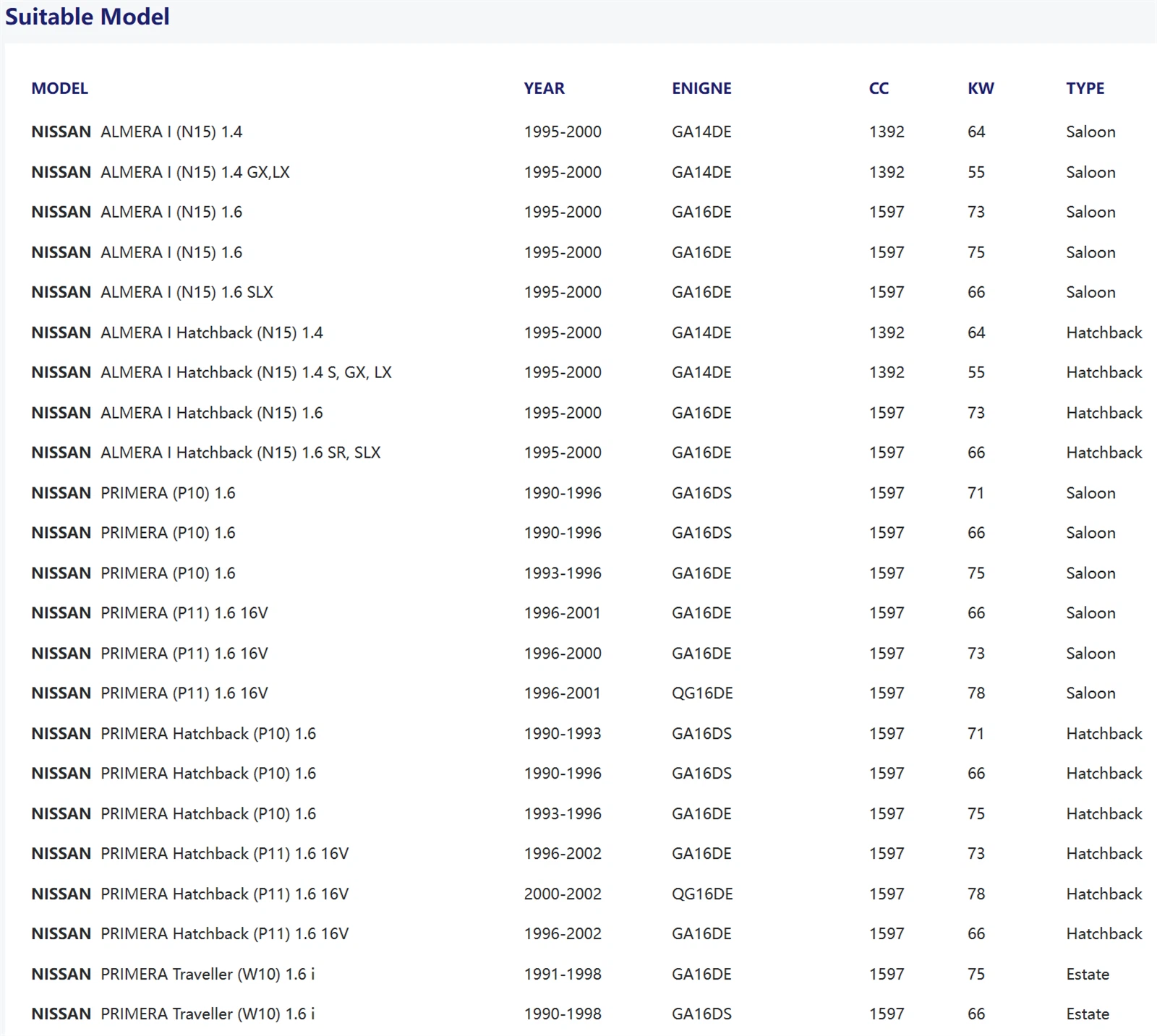Click the MODEL column header
This screenshot has height=1036, width=1157.
(x=59, y=88)
